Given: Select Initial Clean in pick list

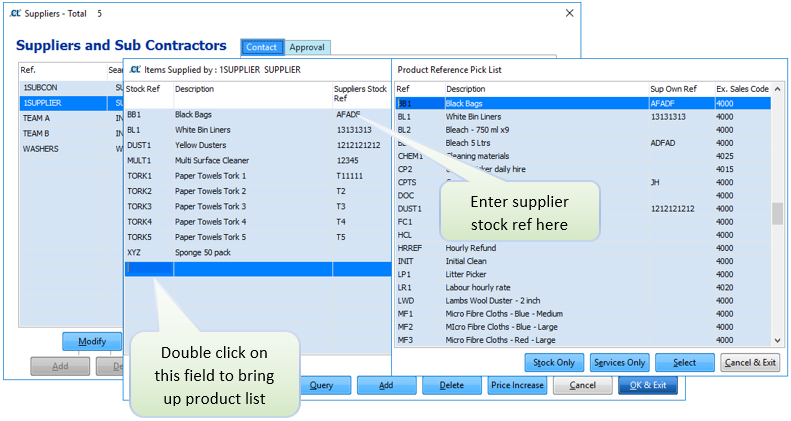Looking at the screenshot, I should 583,261.
